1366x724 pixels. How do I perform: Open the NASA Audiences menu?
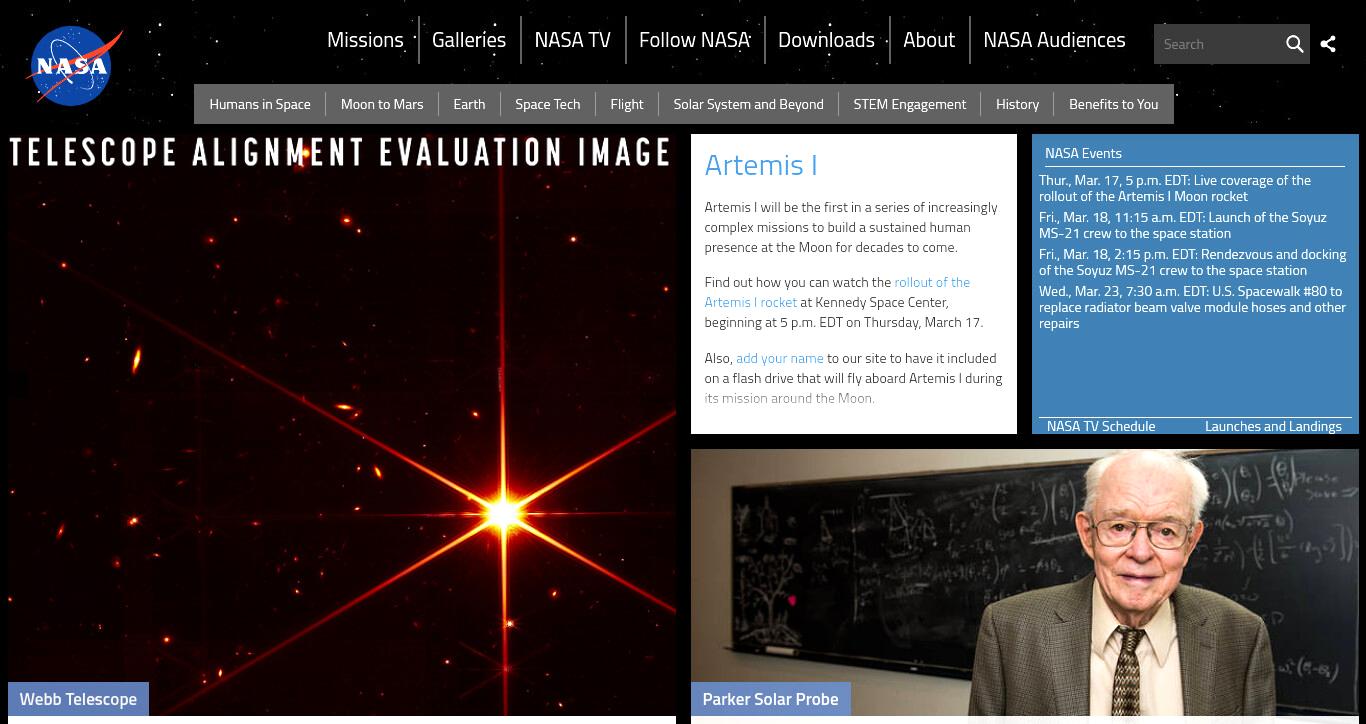click(x=1054, y=40)
